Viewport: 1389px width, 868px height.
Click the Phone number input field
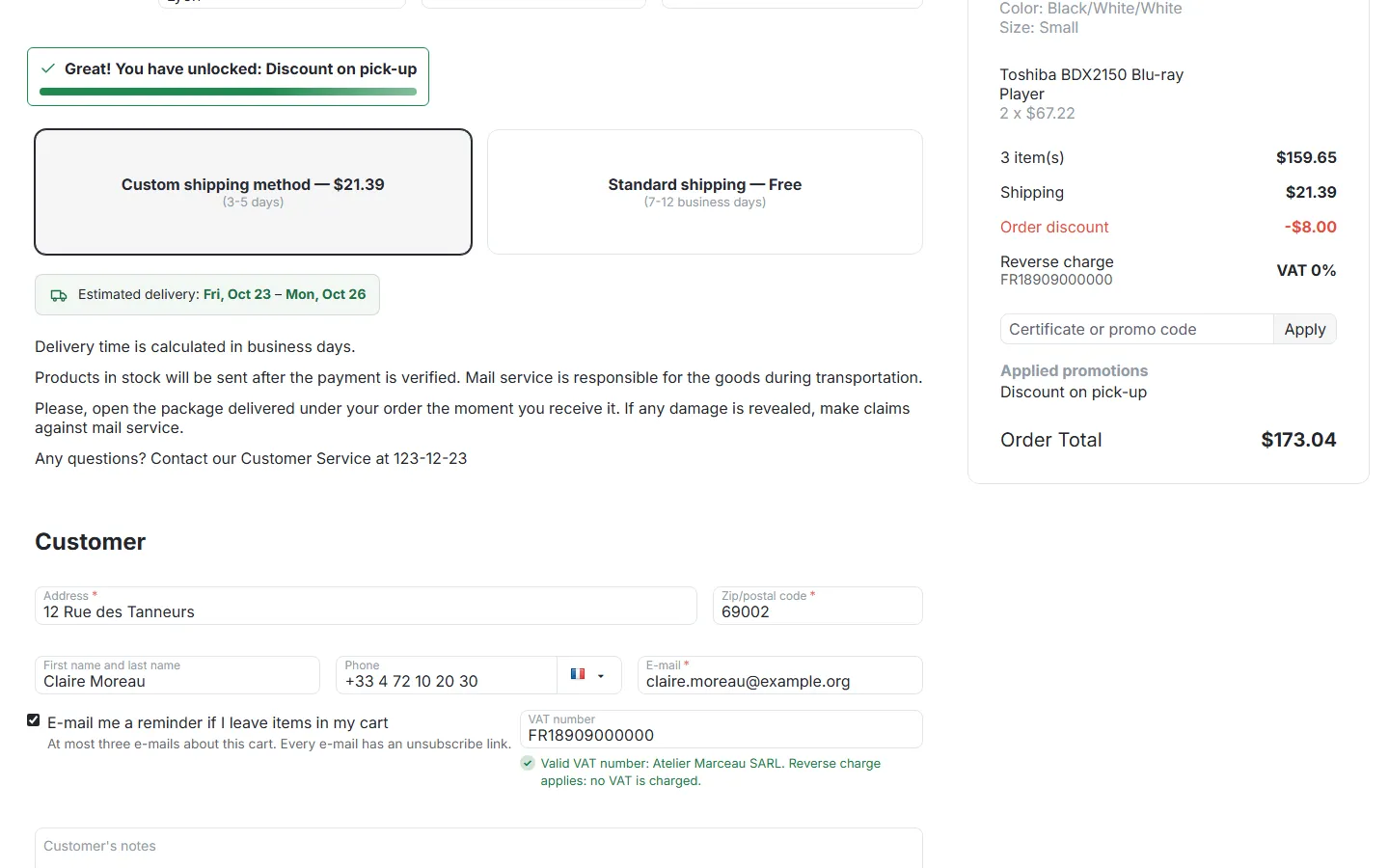coord(447,675)
